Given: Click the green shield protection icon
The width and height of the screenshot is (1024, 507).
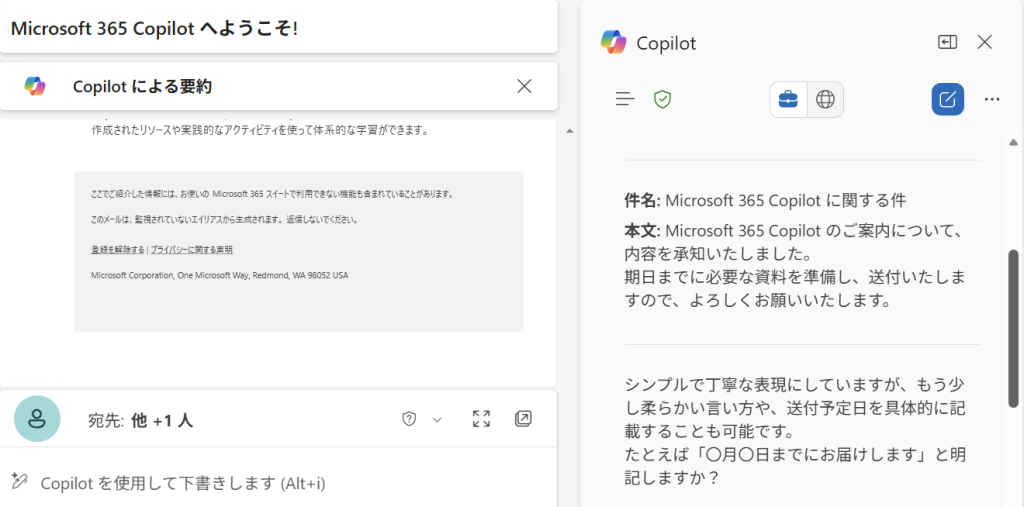Looking at the screenshot, I should [661, 99].
